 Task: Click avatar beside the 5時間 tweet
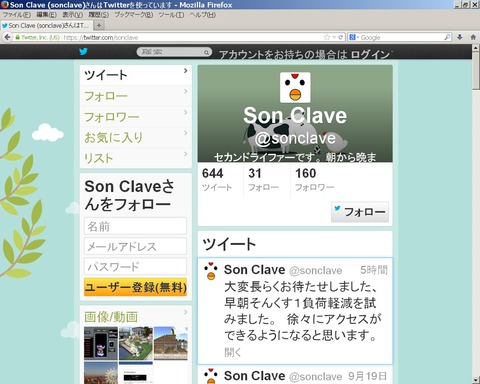coord(211,271)
